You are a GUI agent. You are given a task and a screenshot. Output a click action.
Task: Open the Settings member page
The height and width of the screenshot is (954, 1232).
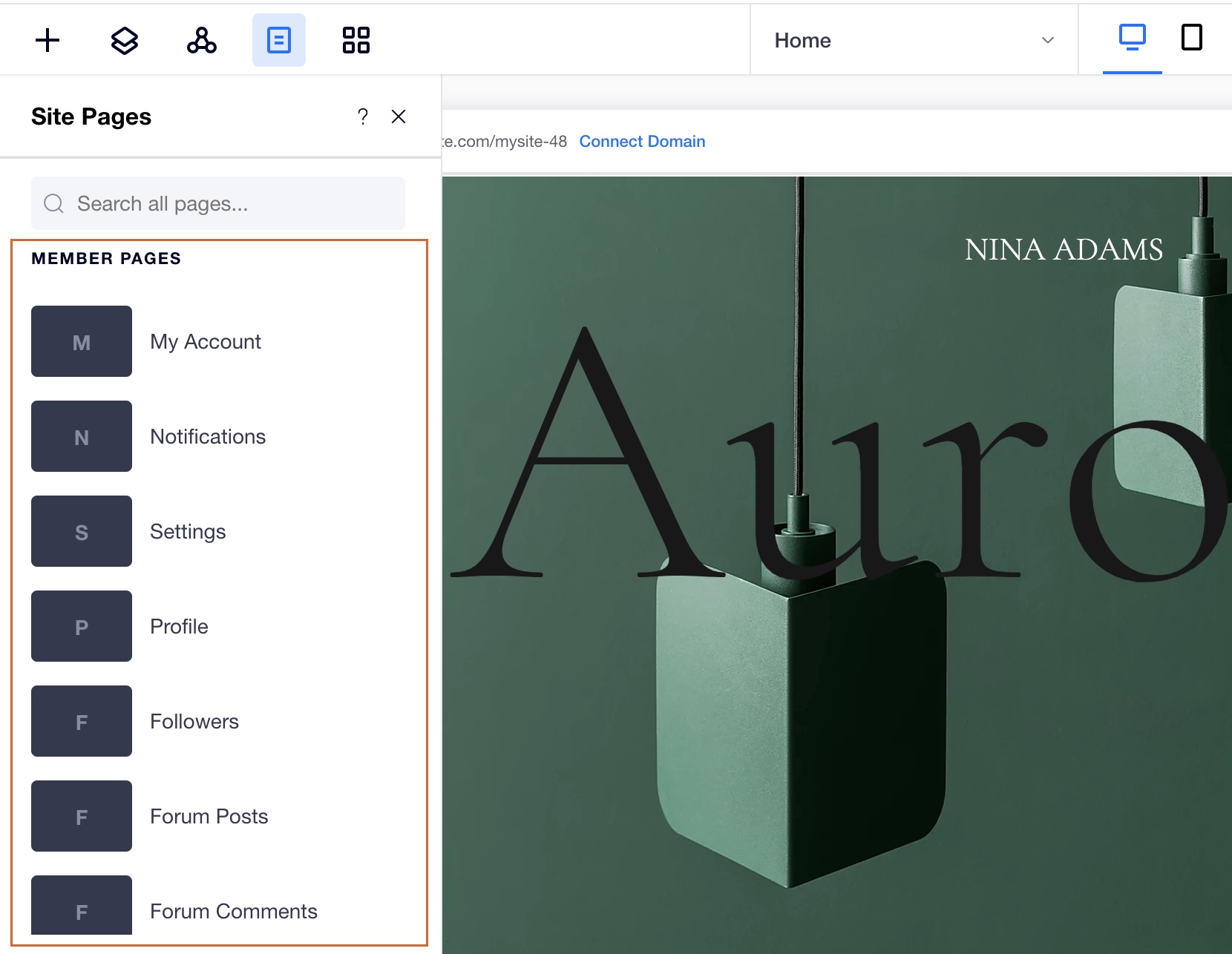tap(188, 531)
